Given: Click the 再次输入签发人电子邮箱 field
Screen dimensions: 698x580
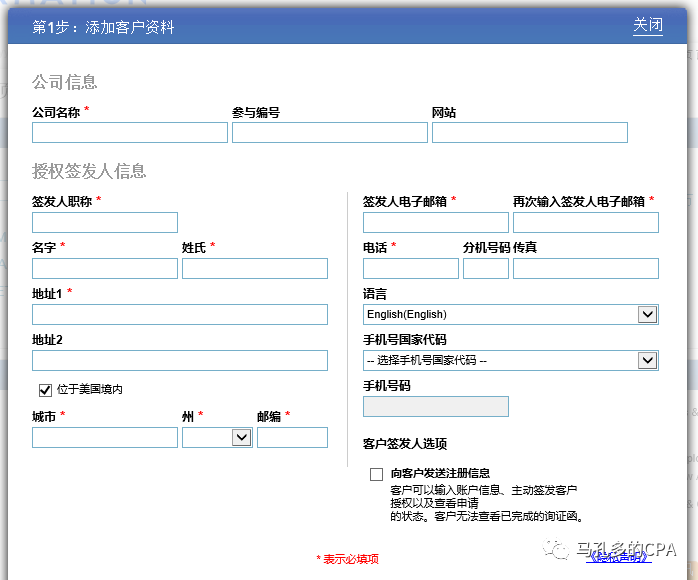Looking at the screenshot, I should 586,222.
